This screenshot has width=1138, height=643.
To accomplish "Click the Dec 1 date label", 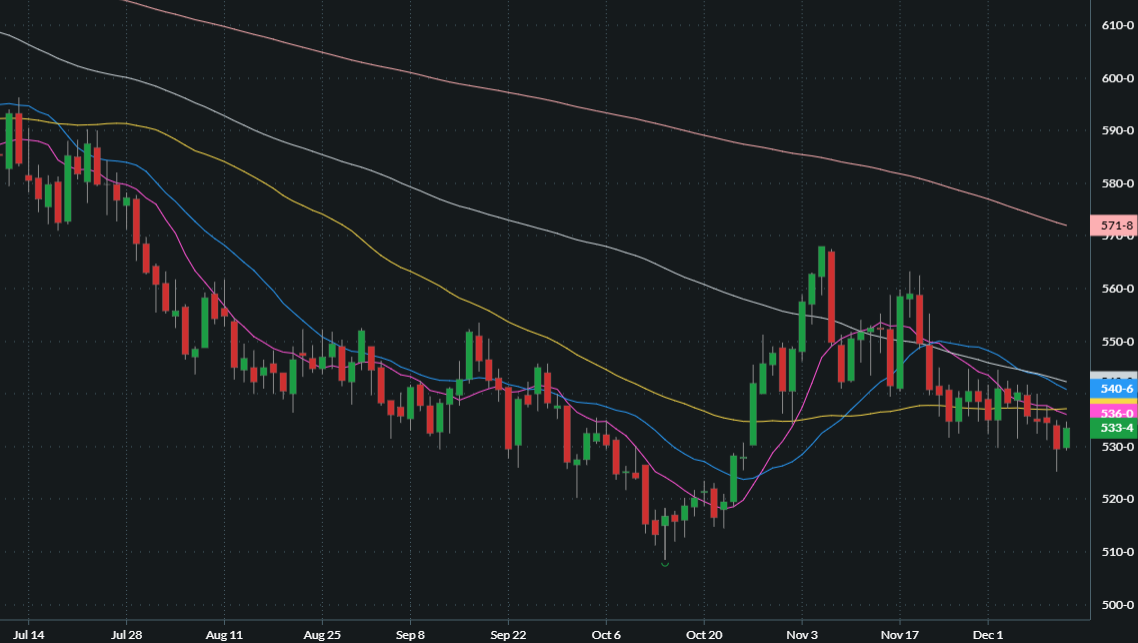I will click(x=989, y=634).
